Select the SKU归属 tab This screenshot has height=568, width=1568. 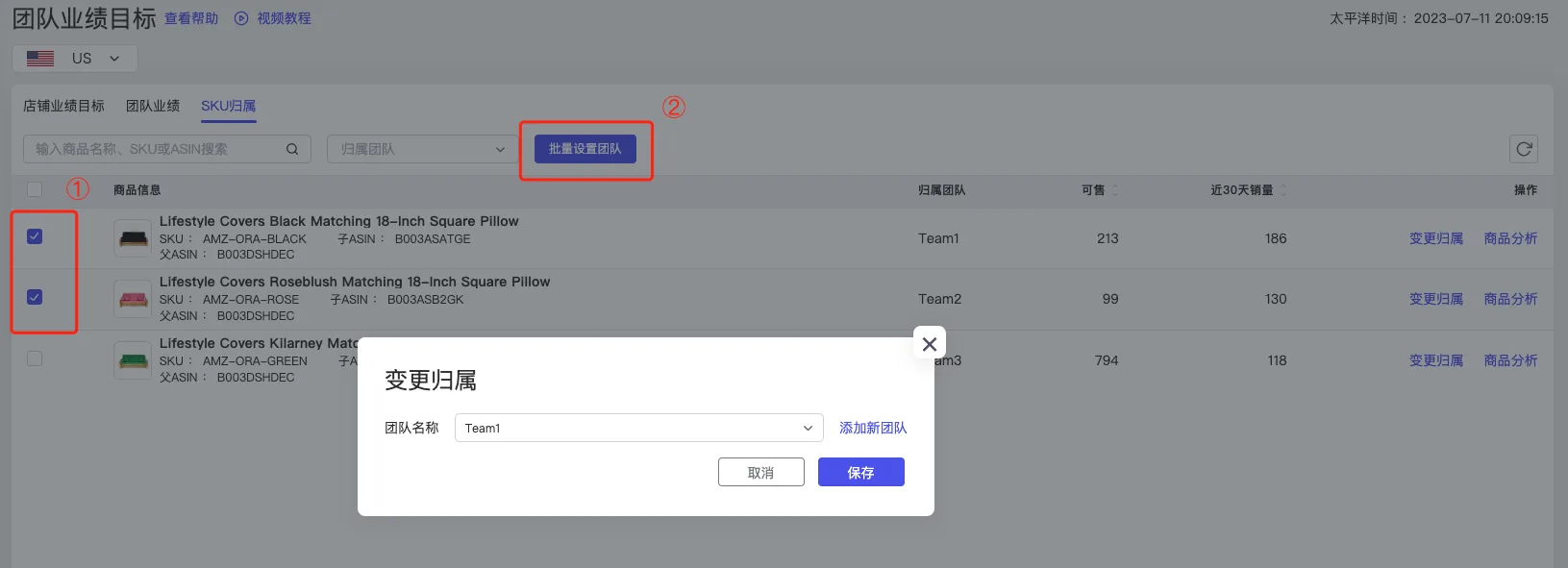(x=229, y=106)
